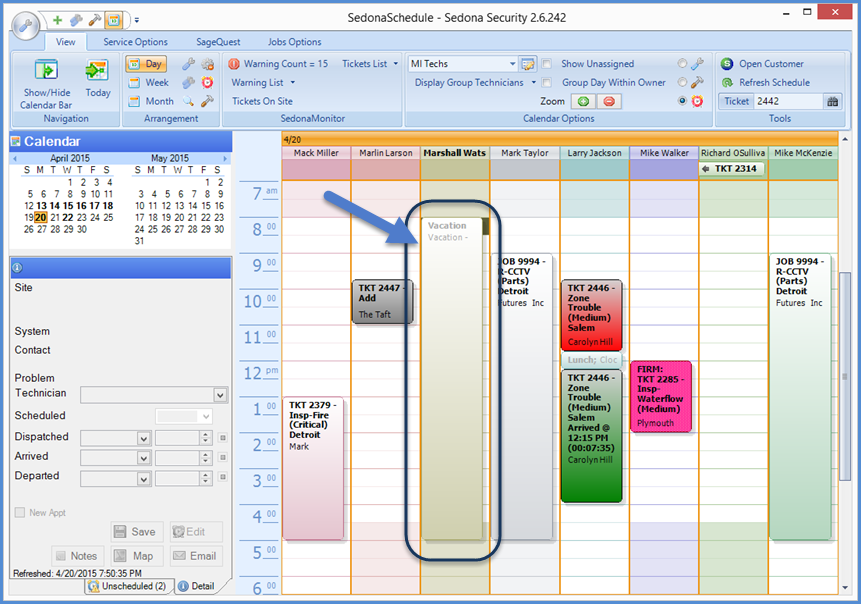Click the blue wrench quick access icon
This screenshot has width=861, height=604.
[76, 20]
